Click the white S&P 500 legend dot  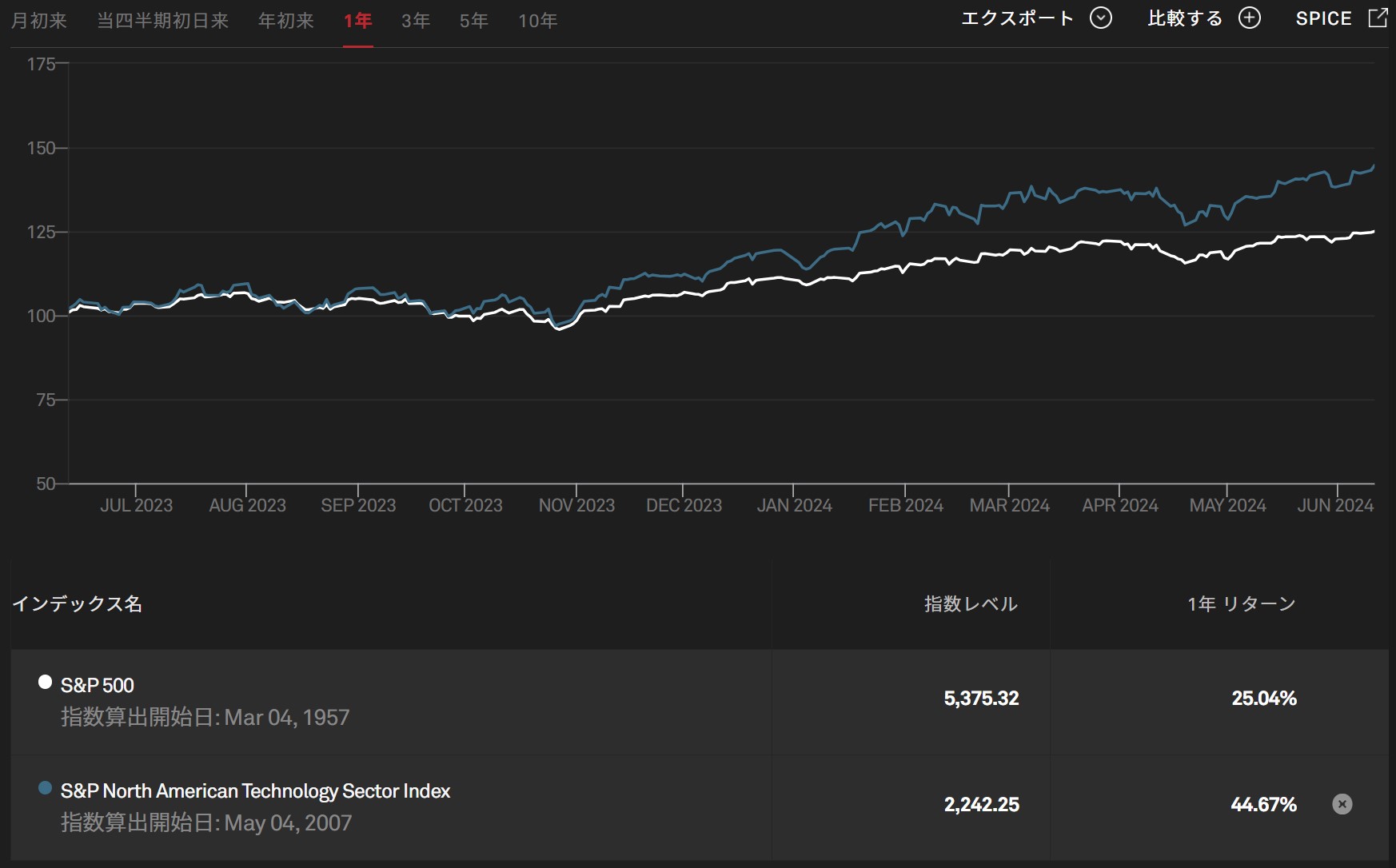pyautogui.click(x=46, y=682)
